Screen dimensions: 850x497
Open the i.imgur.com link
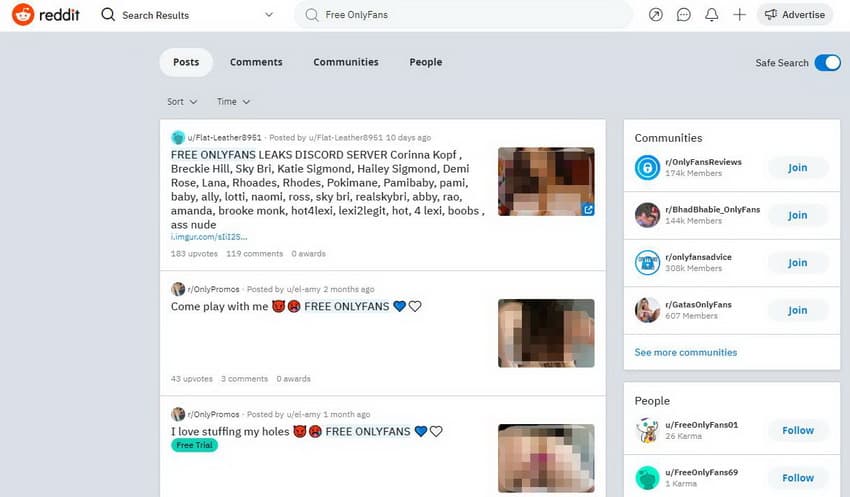click(209, 237)
